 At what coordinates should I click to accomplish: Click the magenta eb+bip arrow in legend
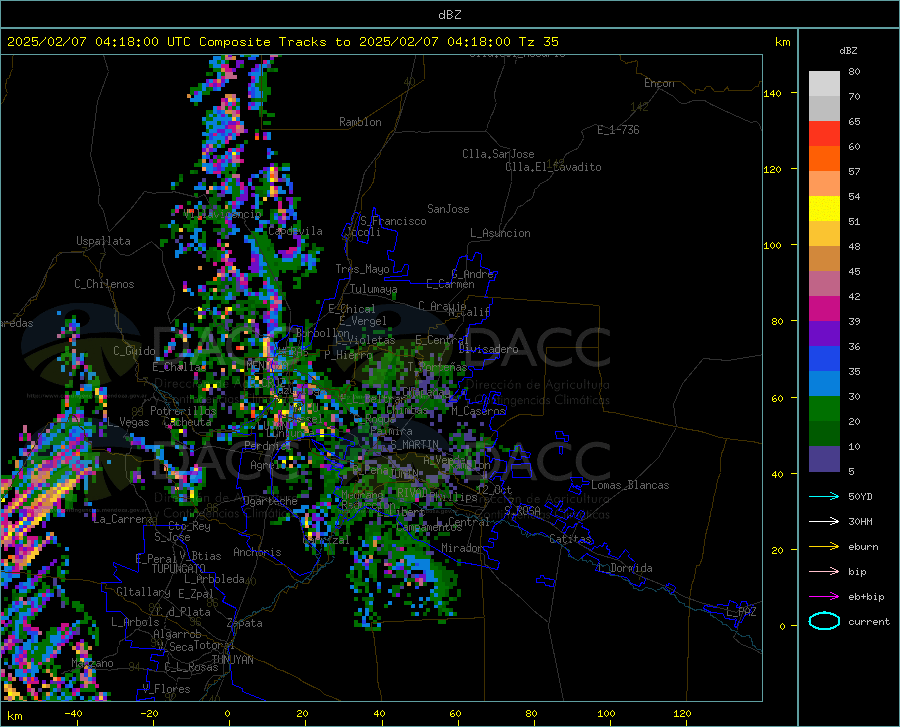pos(824,597)
